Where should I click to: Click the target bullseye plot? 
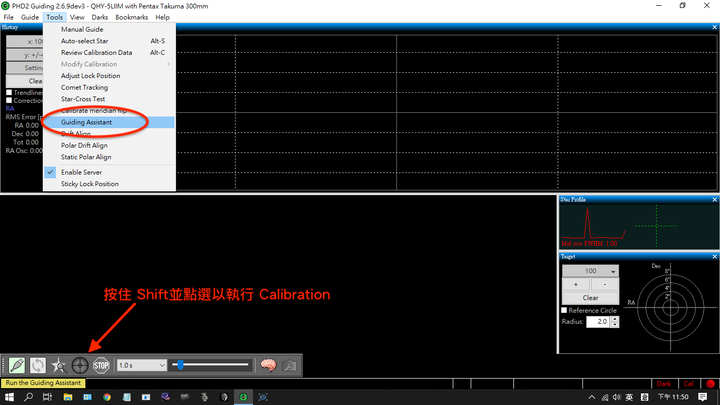670,308
